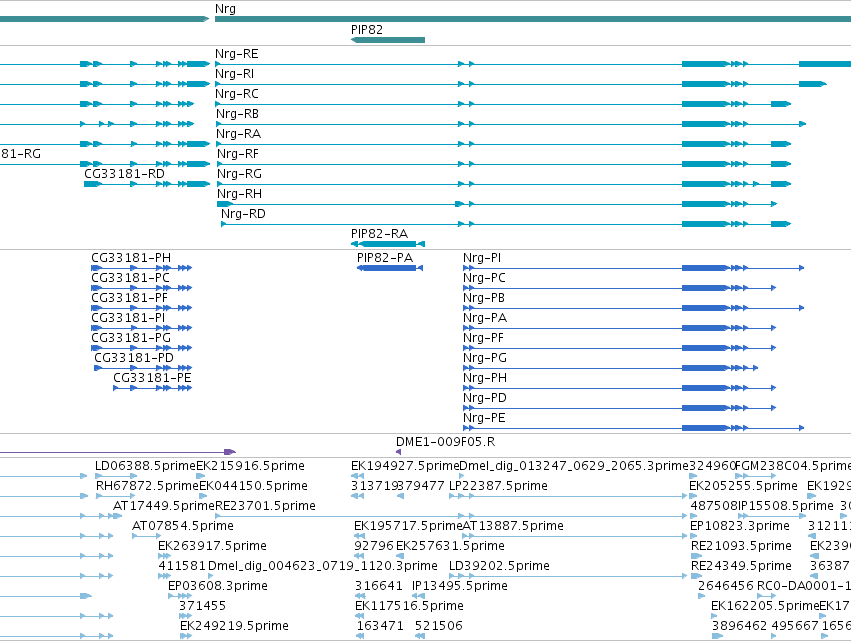Click the Nrg-PI protein label
The width and height of the screenshot is (851, 641).
pyautogui.click(x=482, y=258)
